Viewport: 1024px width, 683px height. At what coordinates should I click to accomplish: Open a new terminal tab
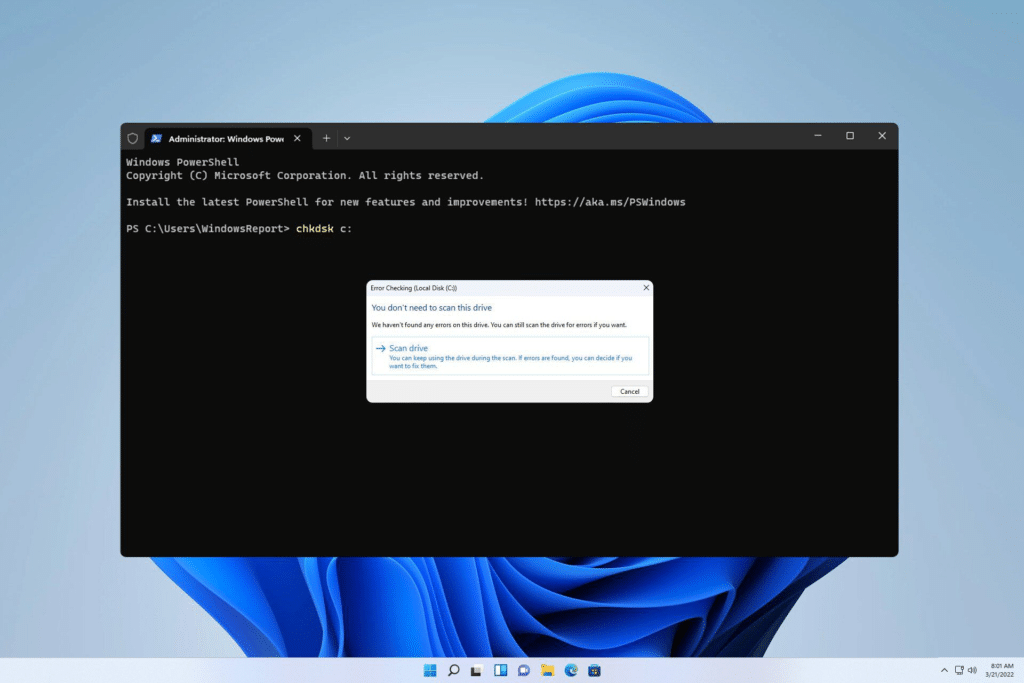click(x=326, y=138)
